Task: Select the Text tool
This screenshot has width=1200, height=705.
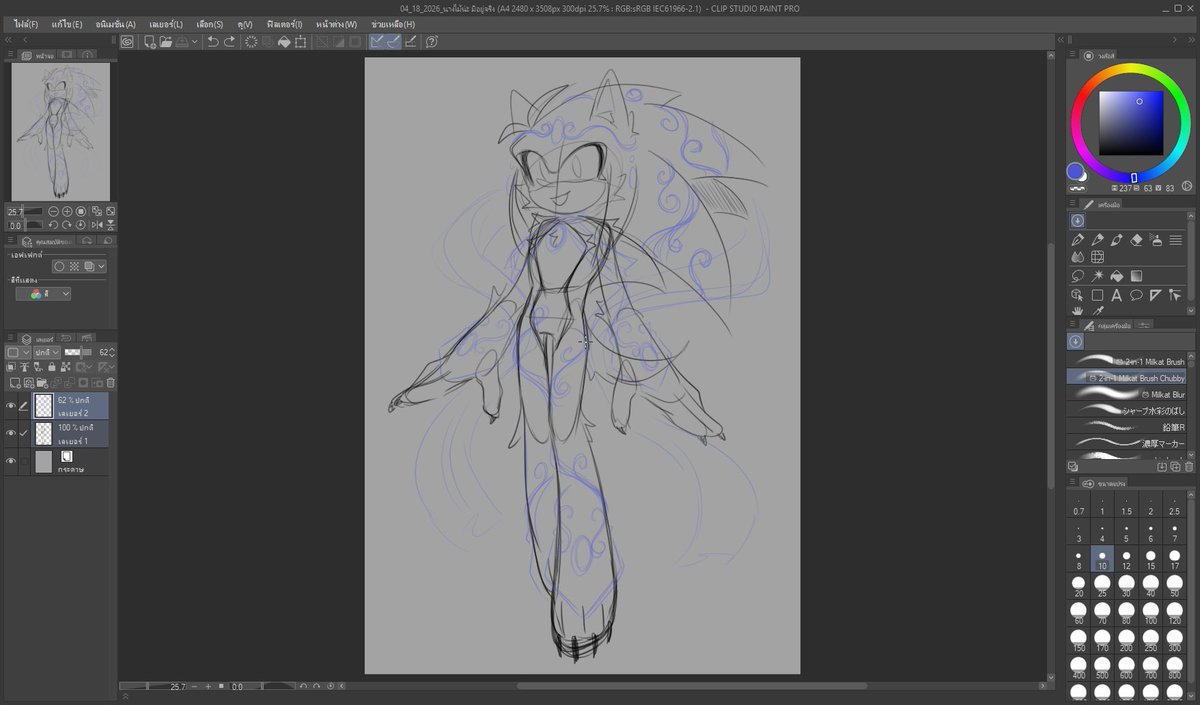Action: (1117, 295)
